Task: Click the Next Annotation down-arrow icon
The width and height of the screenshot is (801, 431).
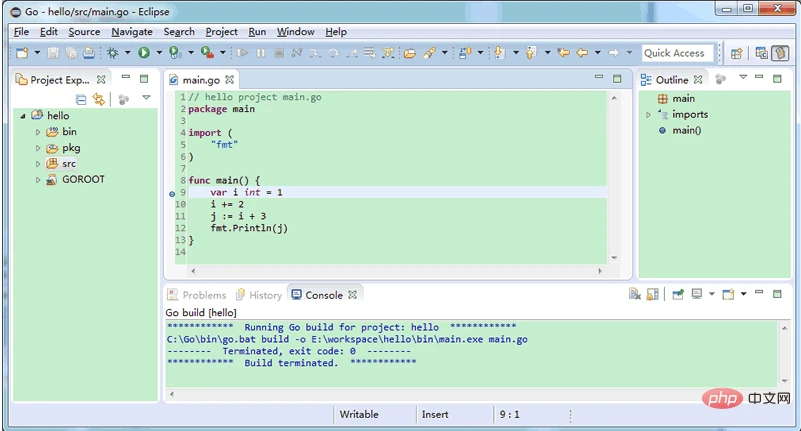Action: tap(500, 53)
